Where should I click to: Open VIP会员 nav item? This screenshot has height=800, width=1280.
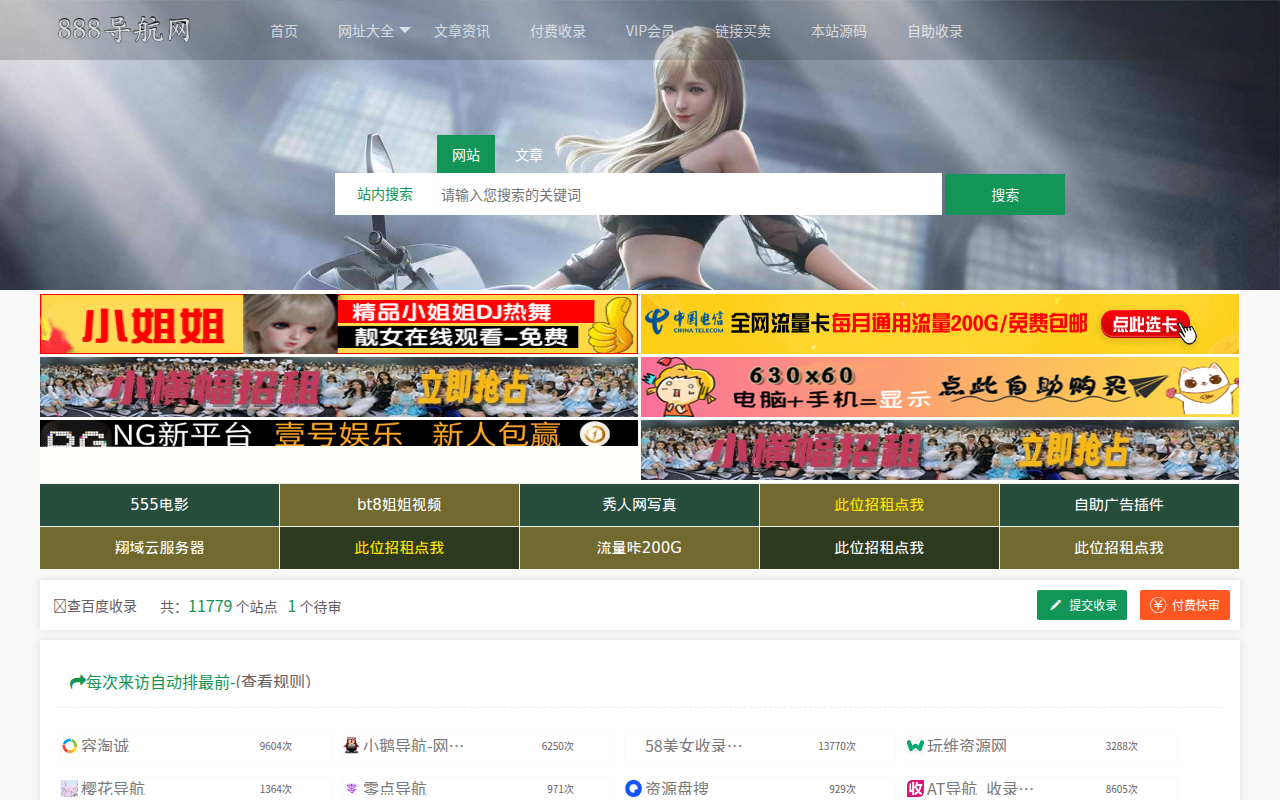pyautogui.click(x=650, y=31)
